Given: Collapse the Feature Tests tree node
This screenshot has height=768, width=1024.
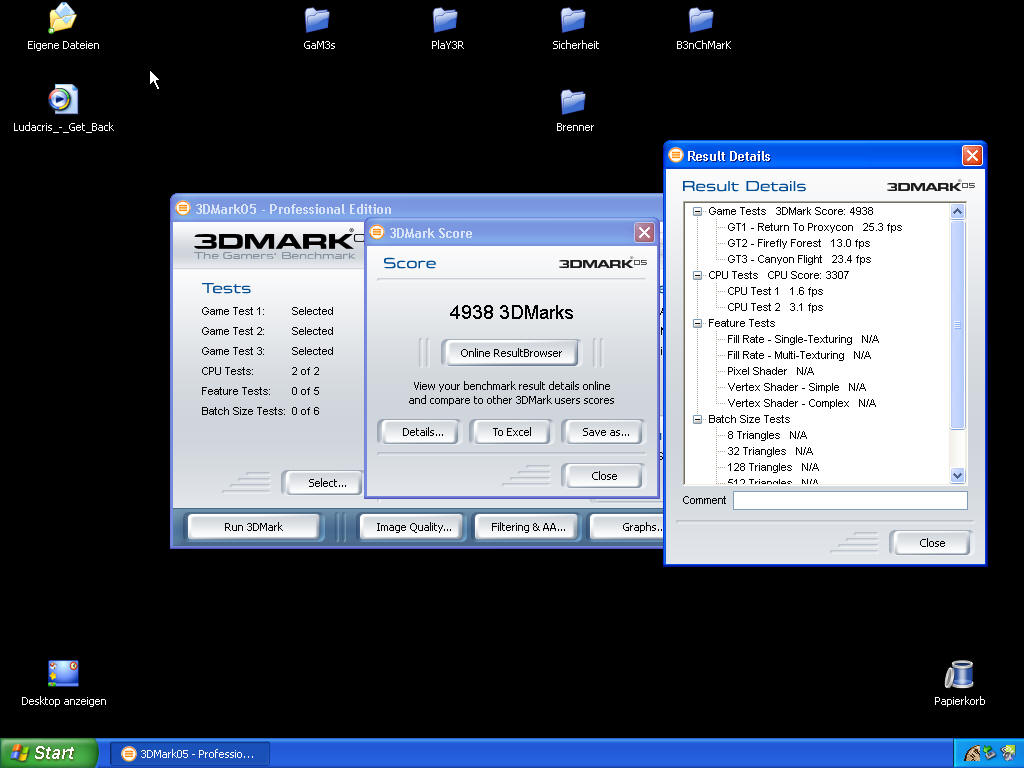Looking at the screenshot, I should pos(697,323).
